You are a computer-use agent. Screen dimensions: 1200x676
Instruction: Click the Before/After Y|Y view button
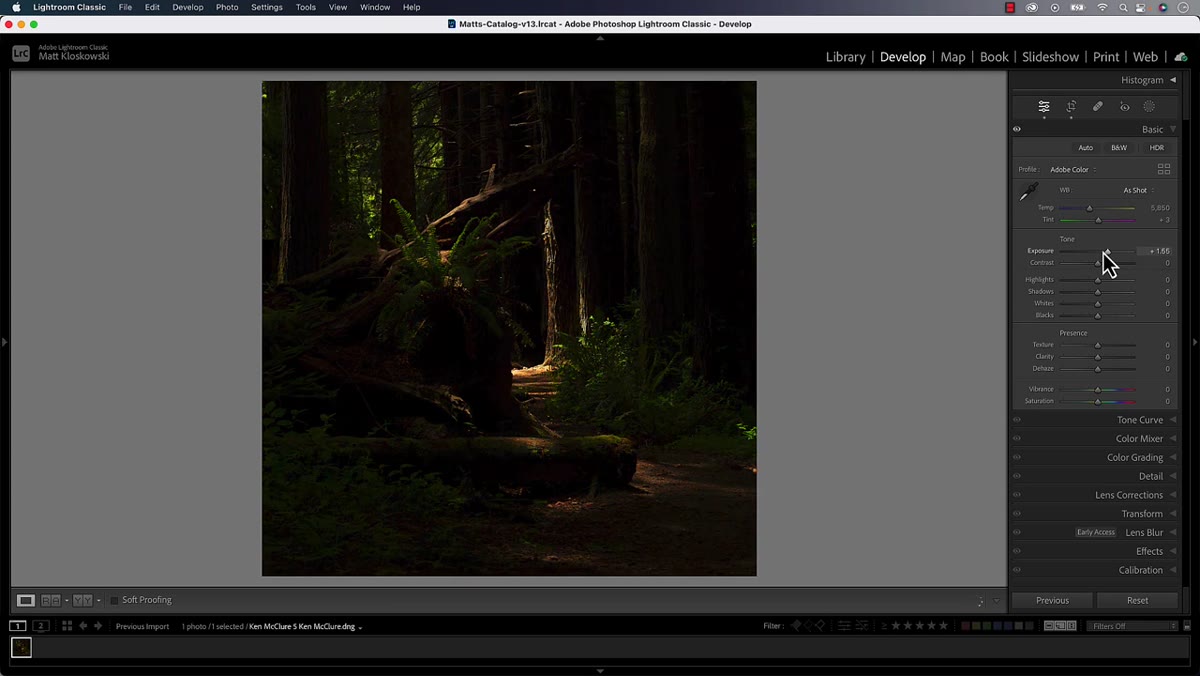pyautogui.click(x=83, y=600)
